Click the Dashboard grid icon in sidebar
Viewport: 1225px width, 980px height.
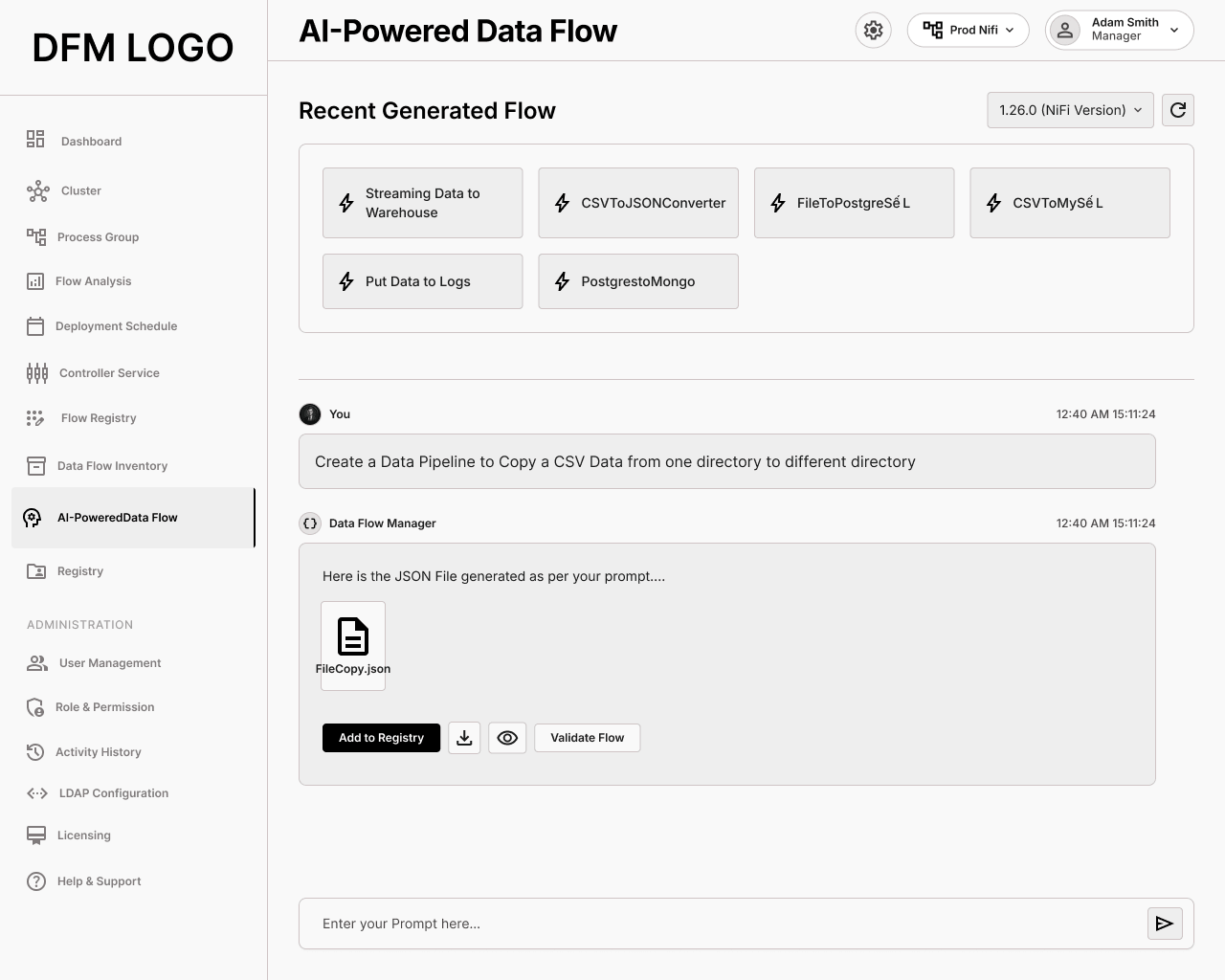click(x=35, y=140)
